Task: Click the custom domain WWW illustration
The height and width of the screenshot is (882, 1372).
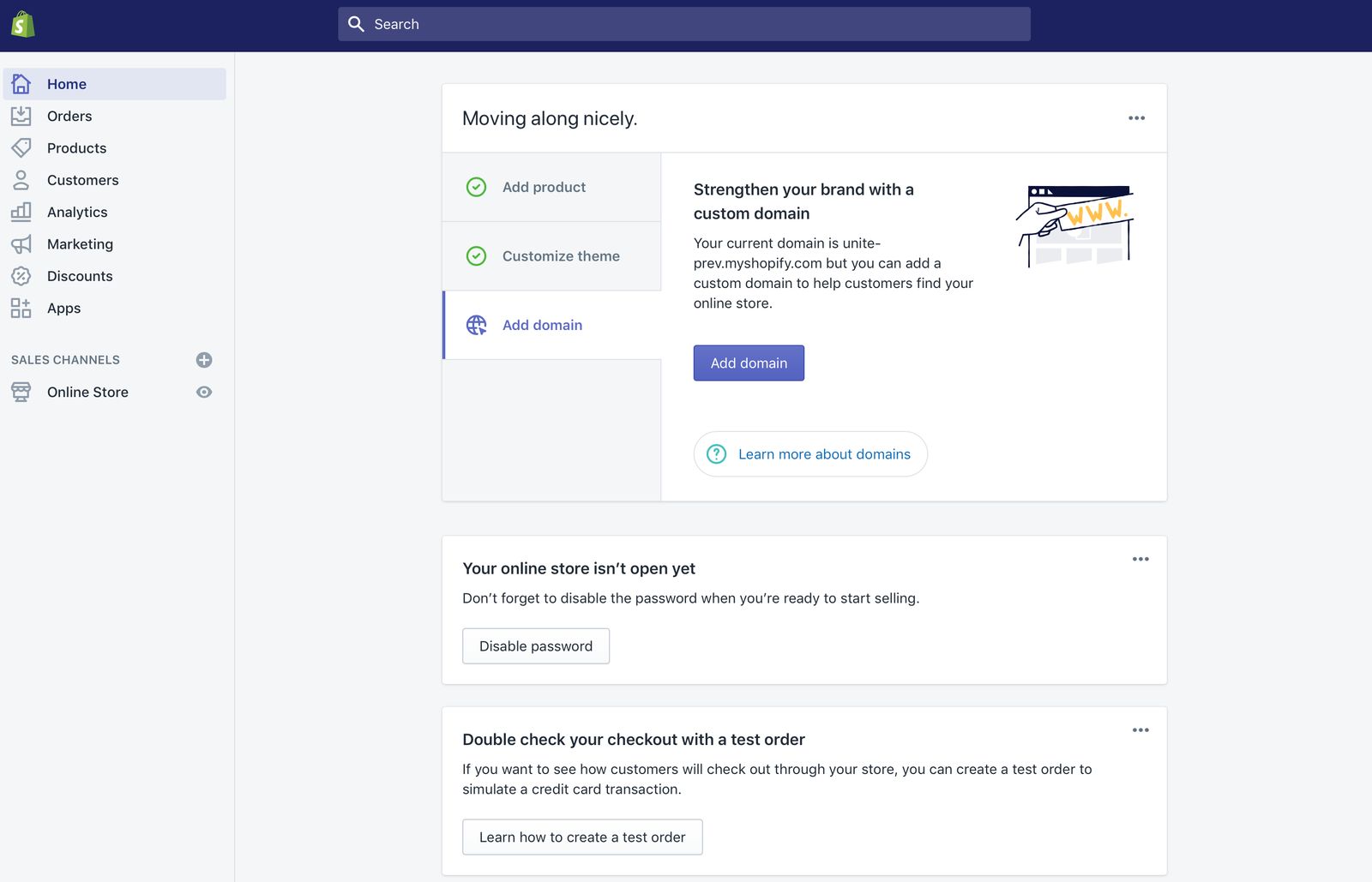Action: pyautogui.click(x=1075, y=225)
